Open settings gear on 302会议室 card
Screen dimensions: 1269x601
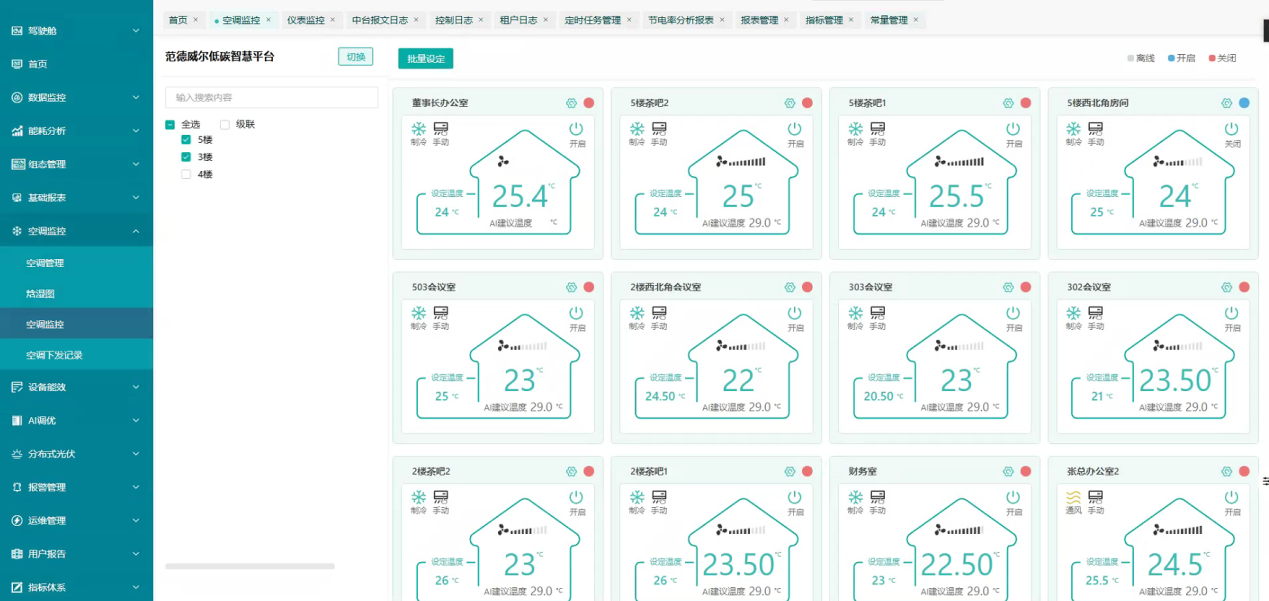[1227, 287]
